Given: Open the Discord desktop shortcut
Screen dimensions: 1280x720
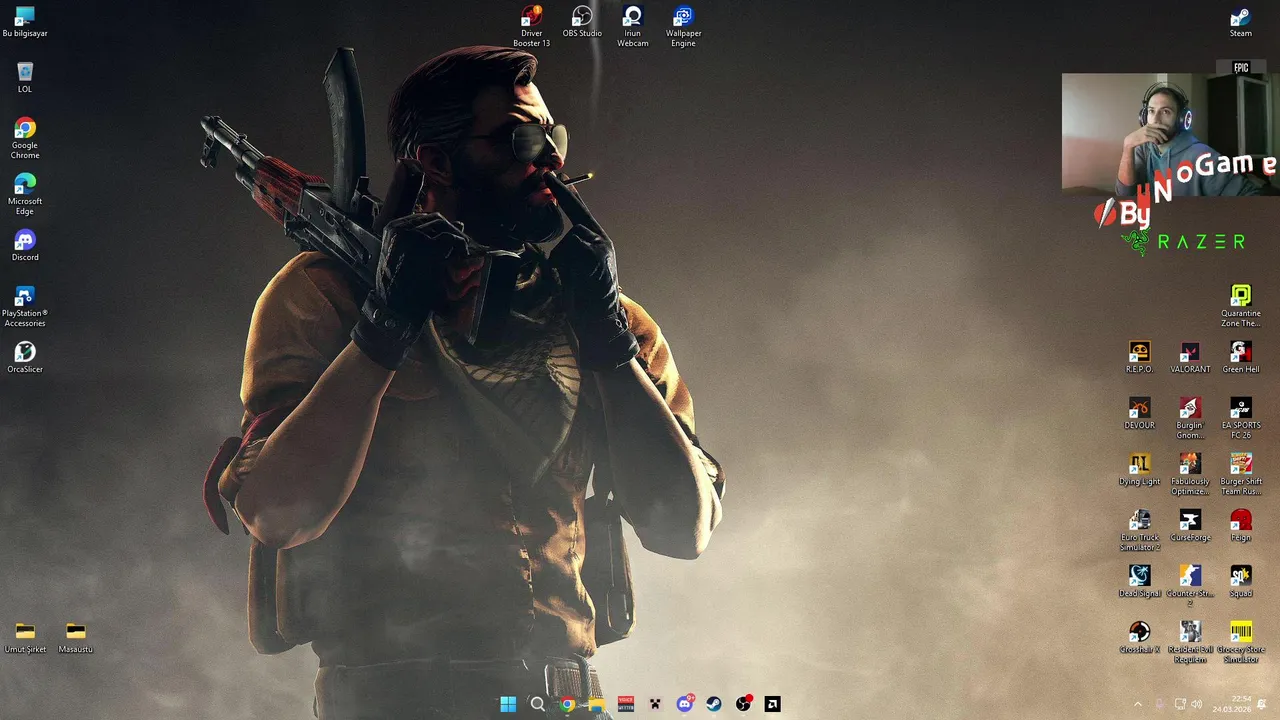Looking at the screenshot, I should point(25,246).
